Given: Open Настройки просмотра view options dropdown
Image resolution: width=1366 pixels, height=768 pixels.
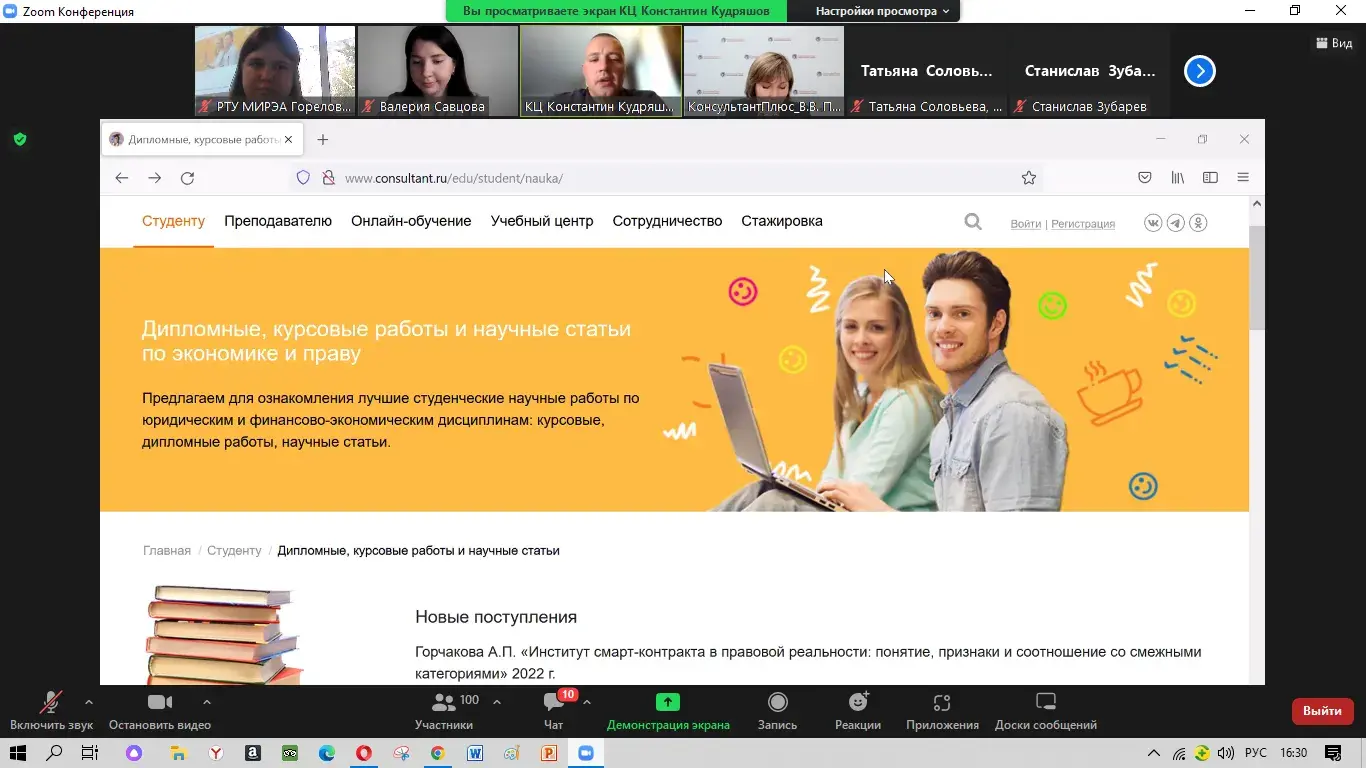Looking at the screenshot, I should pyautogui.click(x=882, y=11).
